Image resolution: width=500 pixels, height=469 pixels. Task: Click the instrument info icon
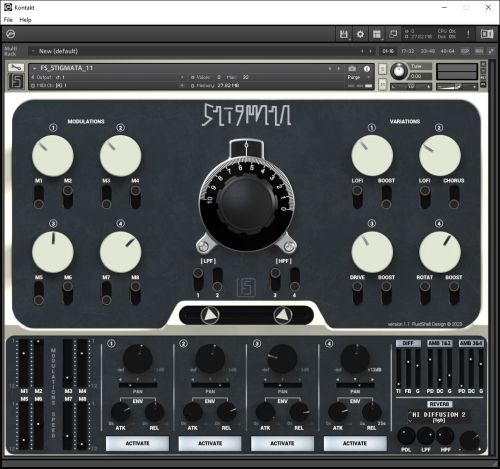pos(367,69)
